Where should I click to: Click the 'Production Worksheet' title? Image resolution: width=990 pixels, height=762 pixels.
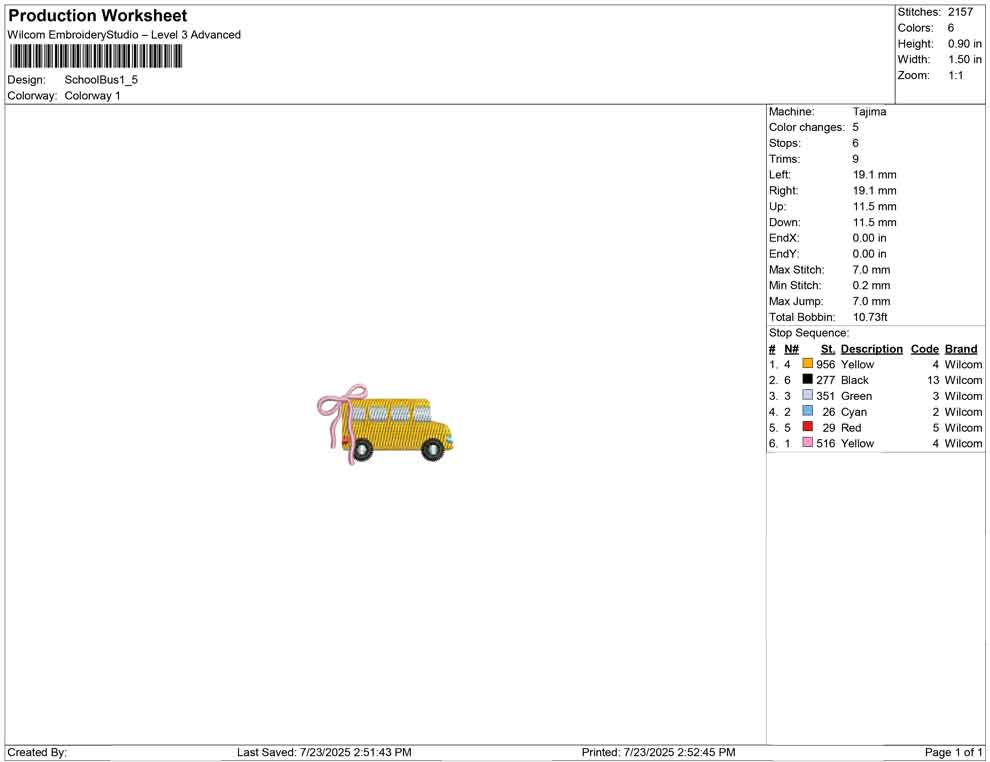98,16
